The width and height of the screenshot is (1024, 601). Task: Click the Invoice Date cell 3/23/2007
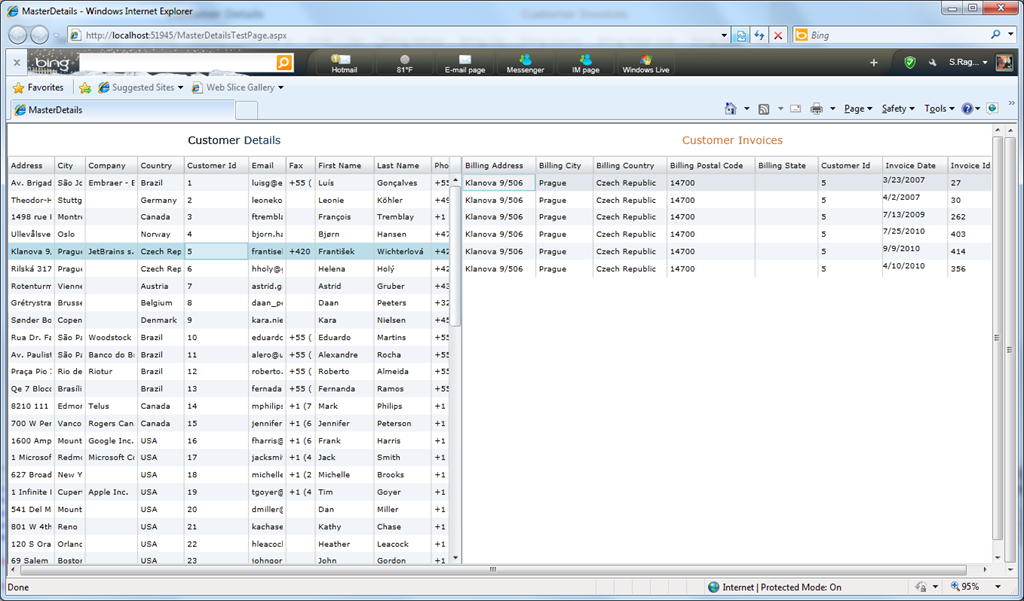tap(914, 180)
